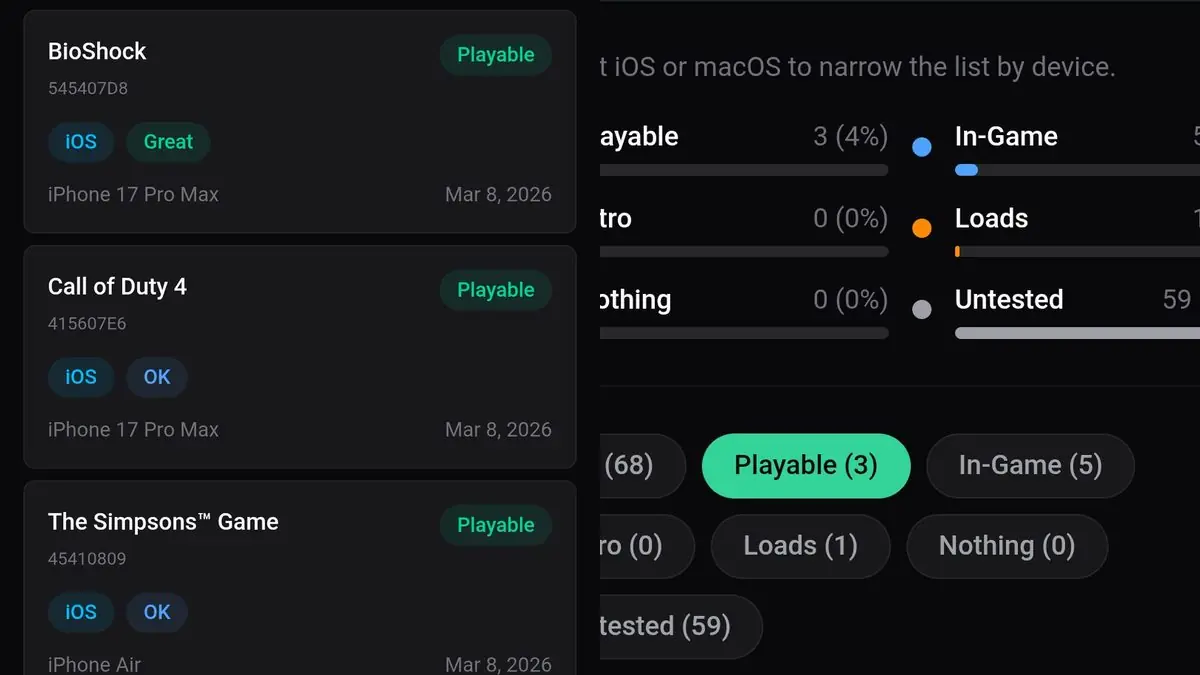1200x675 pixels.
Task: Click the In-Game progress bar
Action: (1076, 171)
